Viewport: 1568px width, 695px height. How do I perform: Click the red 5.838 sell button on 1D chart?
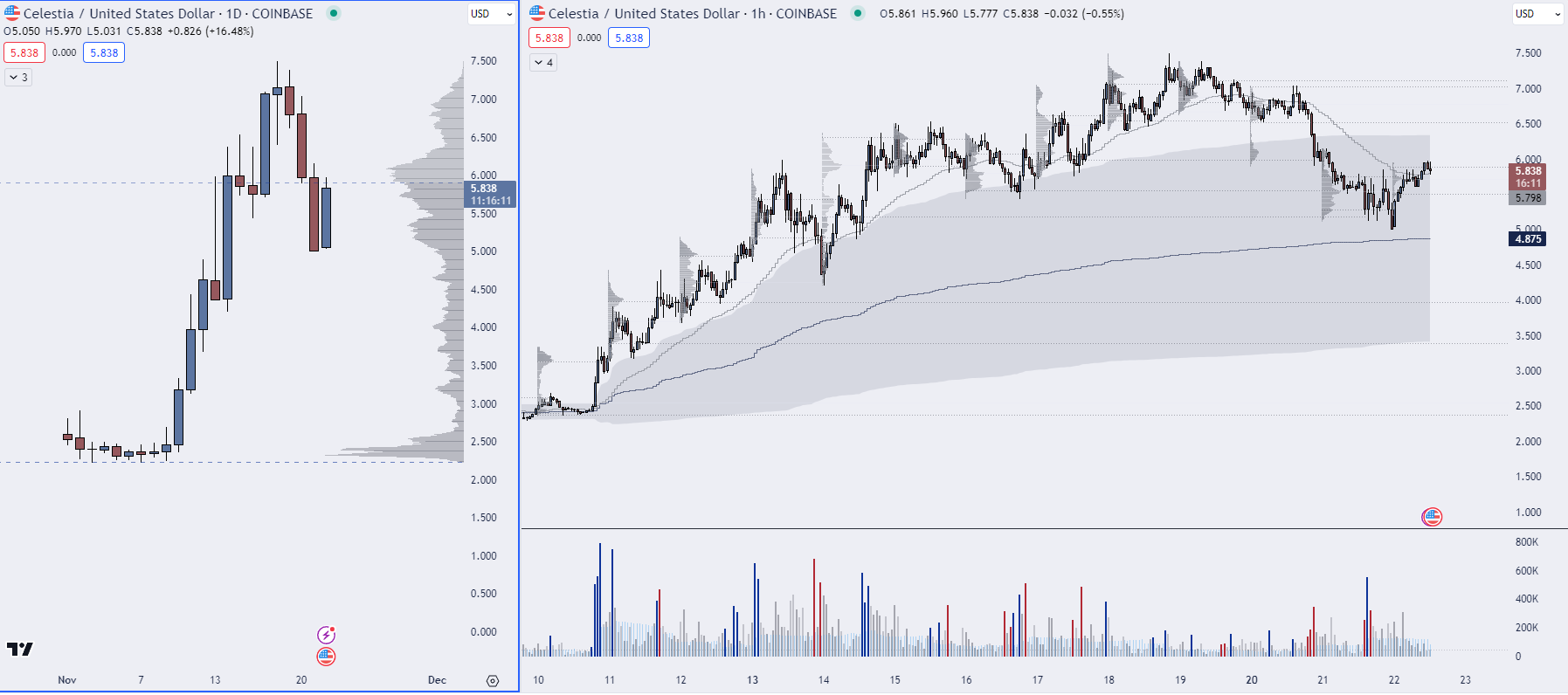(x=24, y=52)
